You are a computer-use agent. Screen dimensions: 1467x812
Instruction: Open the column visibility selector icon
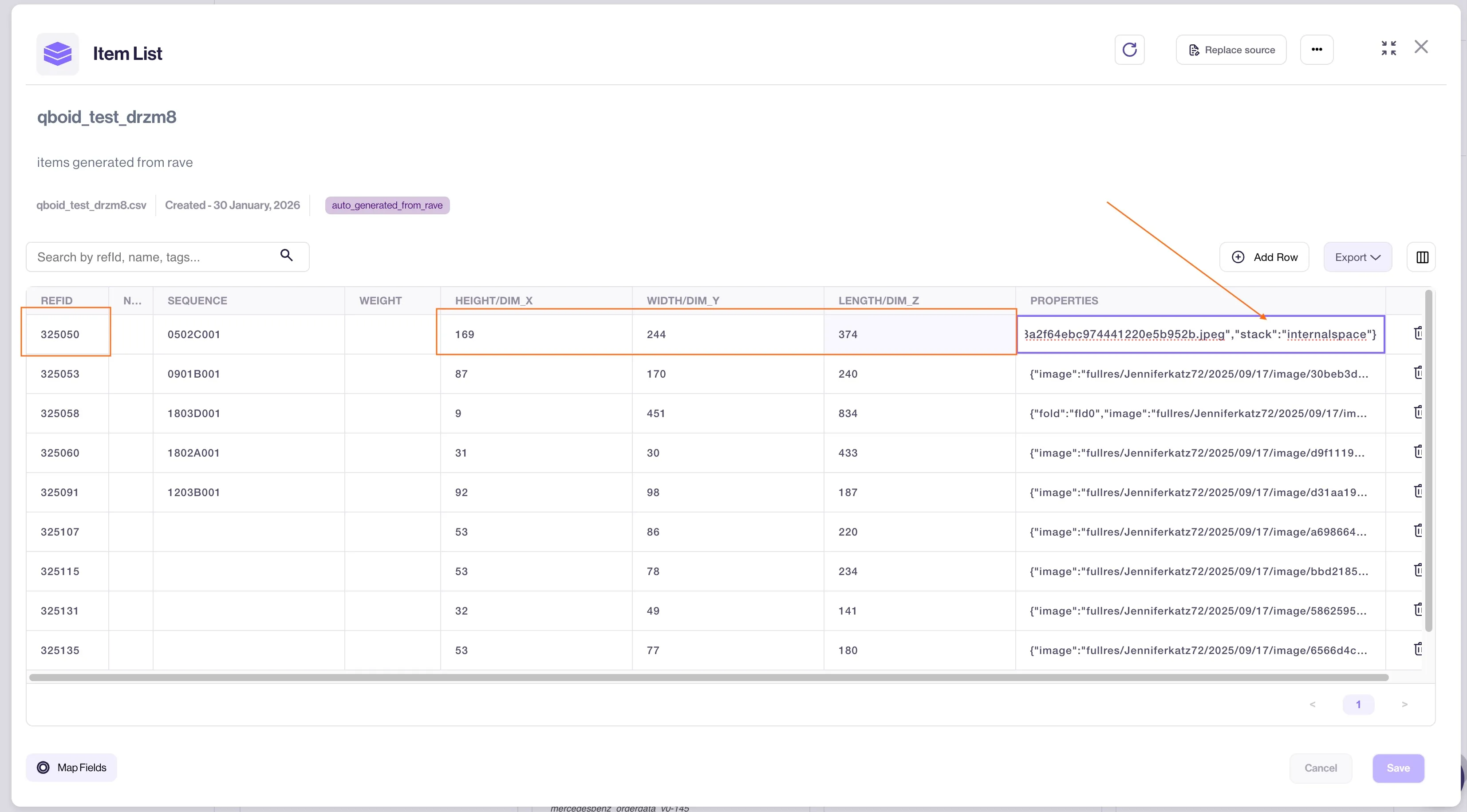pos(1421,257)
